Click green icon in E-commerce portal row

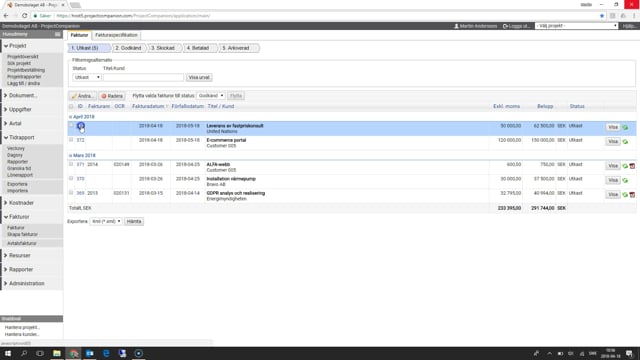[625, 142]
